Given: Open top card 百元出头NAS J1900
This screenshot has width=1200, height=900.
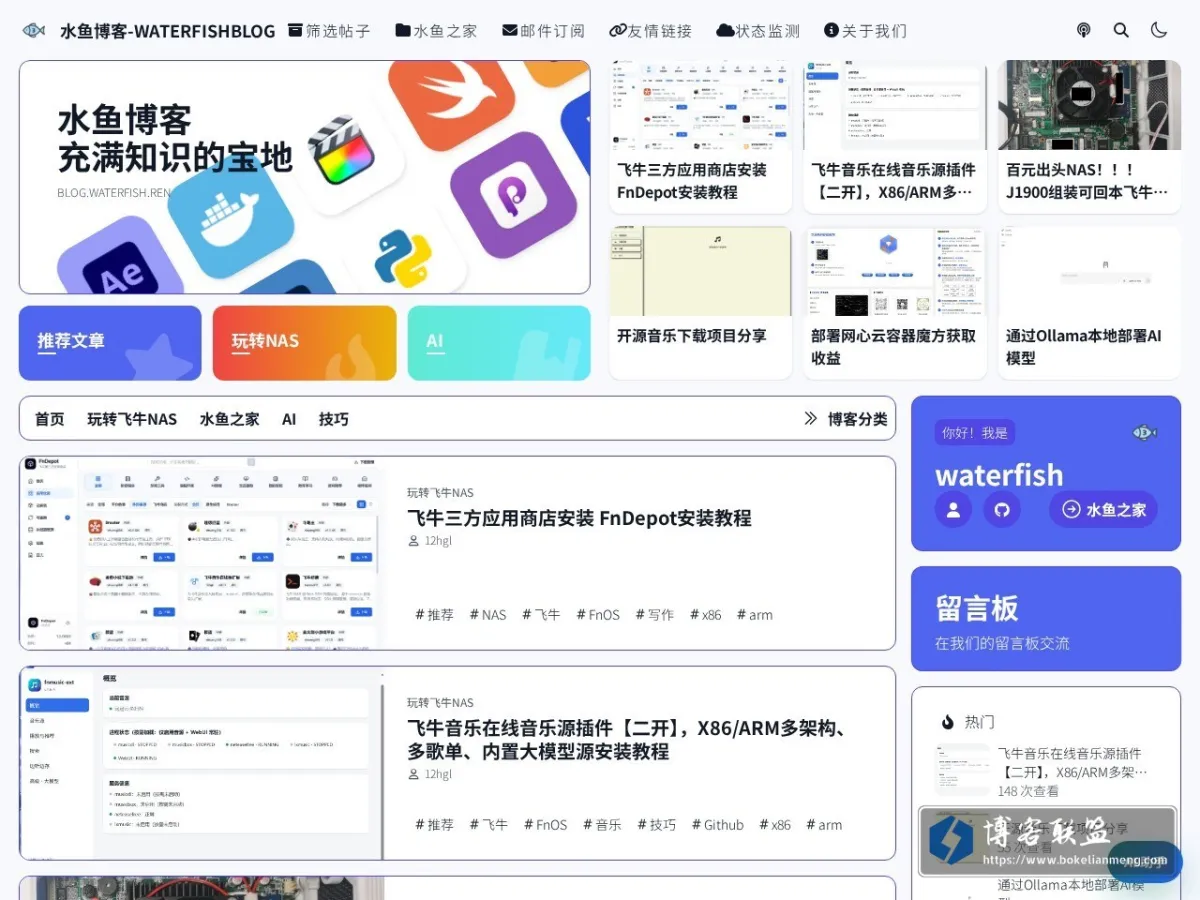Looking at the screenshot, I should point(1089,136).
